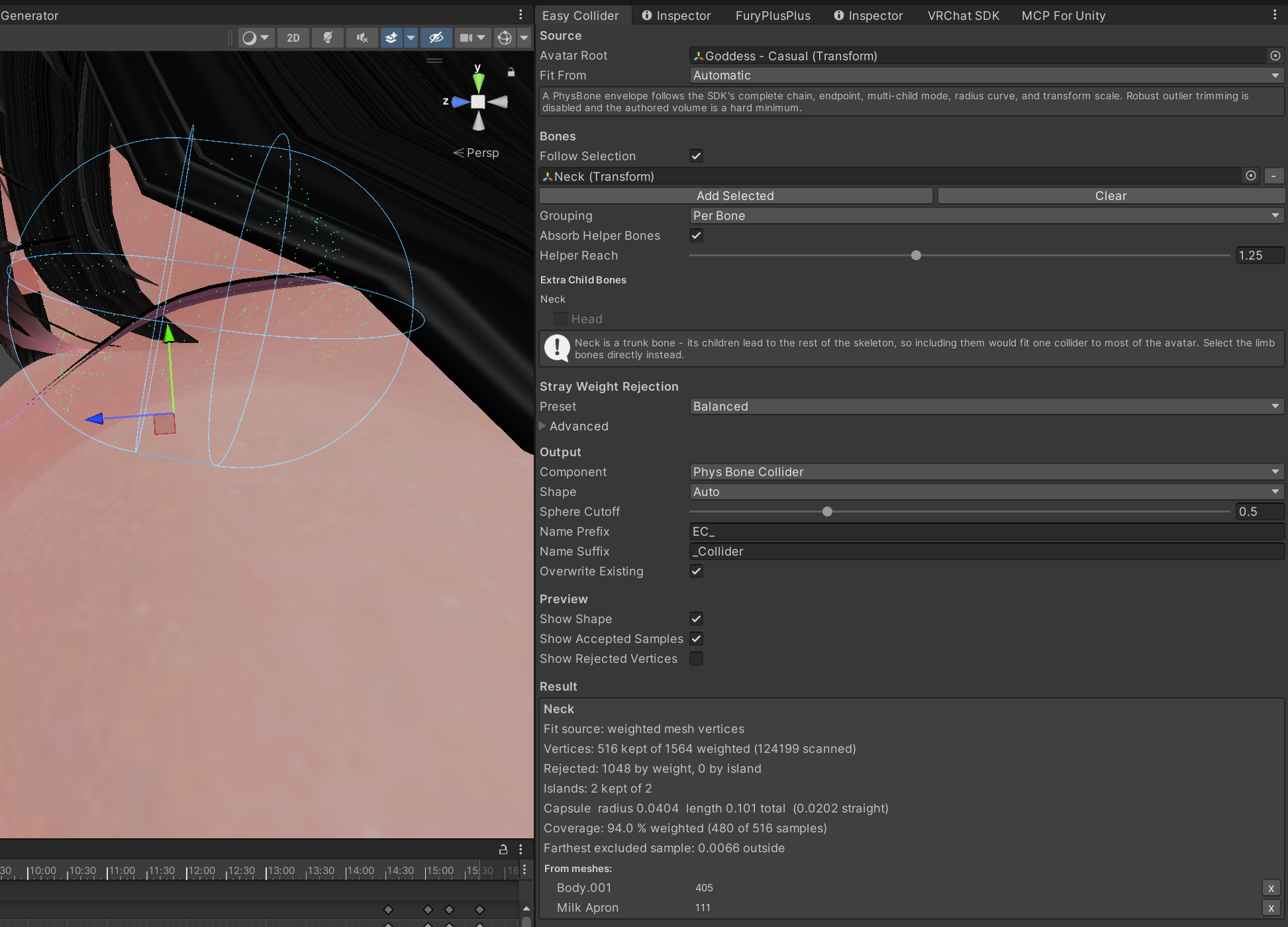Toggle the Show Accepted Samples checkbox
The width and height of the screenshot is (1288, 927).
point(696,638)
